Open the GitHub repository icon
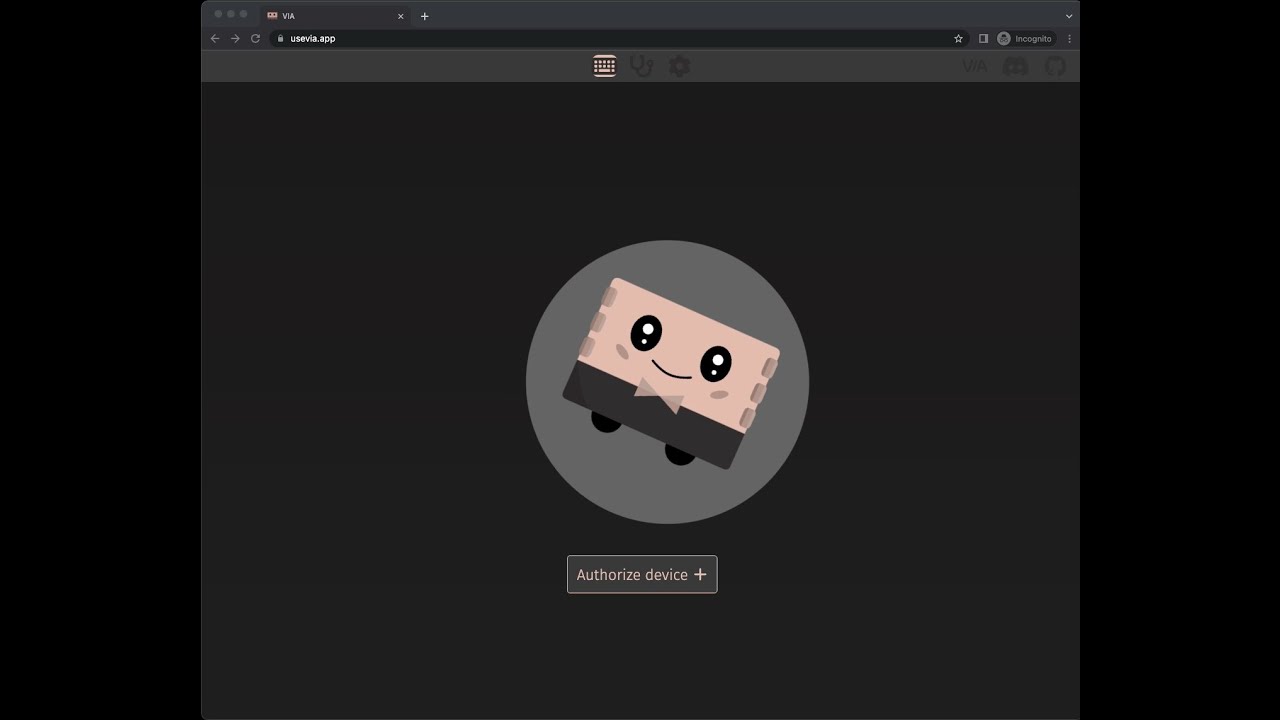The height and width of the screenshot is (720, 1280). [x=1055, y=66]
